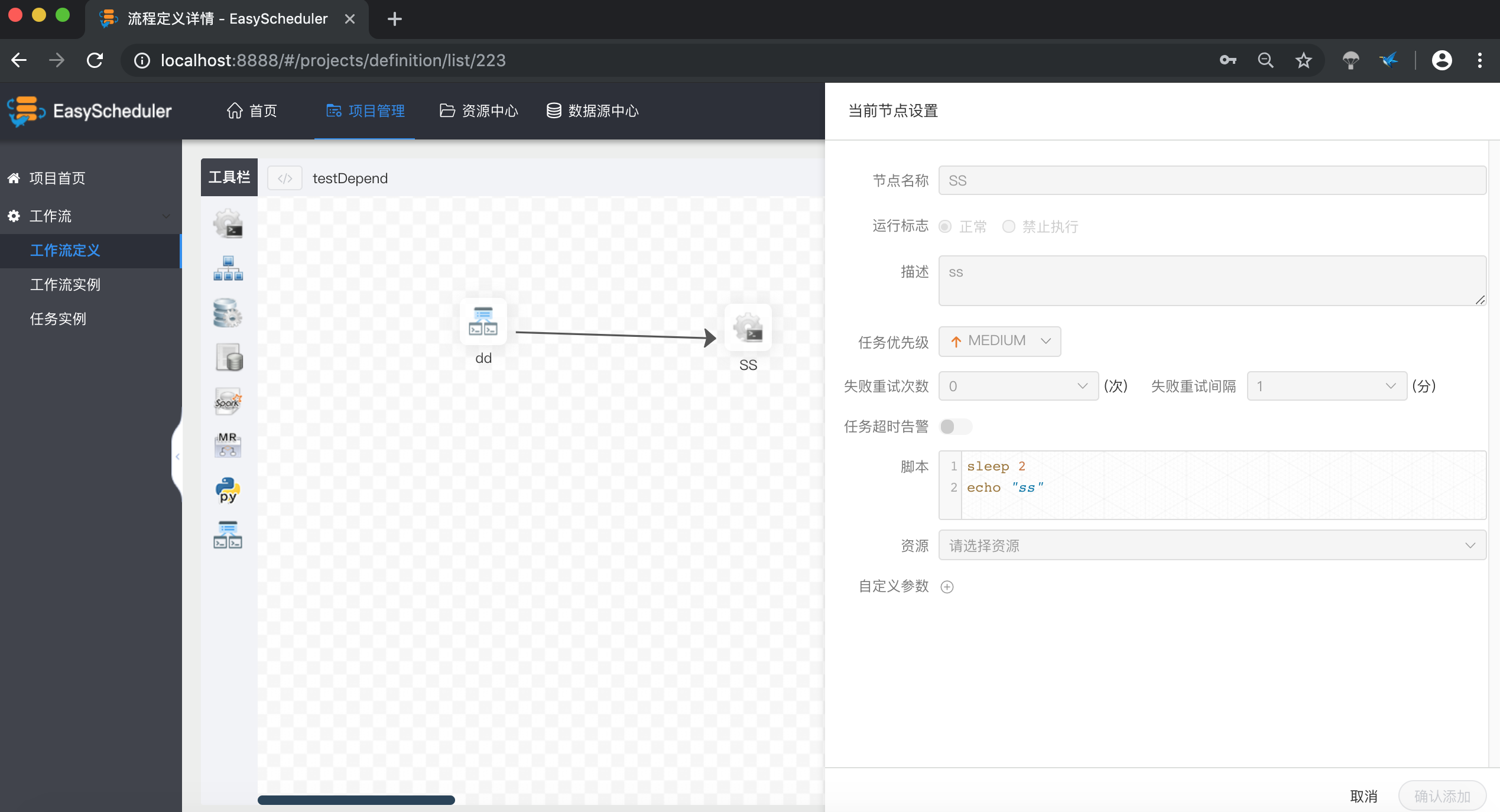Open the MEDIUM task priority dropdown
The width and height of the screenshot is (1500, 812).
1000,341
